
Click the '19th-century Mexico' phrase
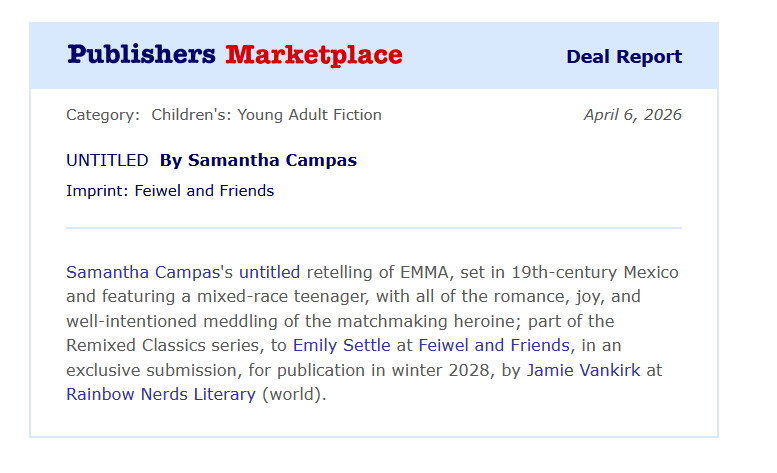(594, 272)
